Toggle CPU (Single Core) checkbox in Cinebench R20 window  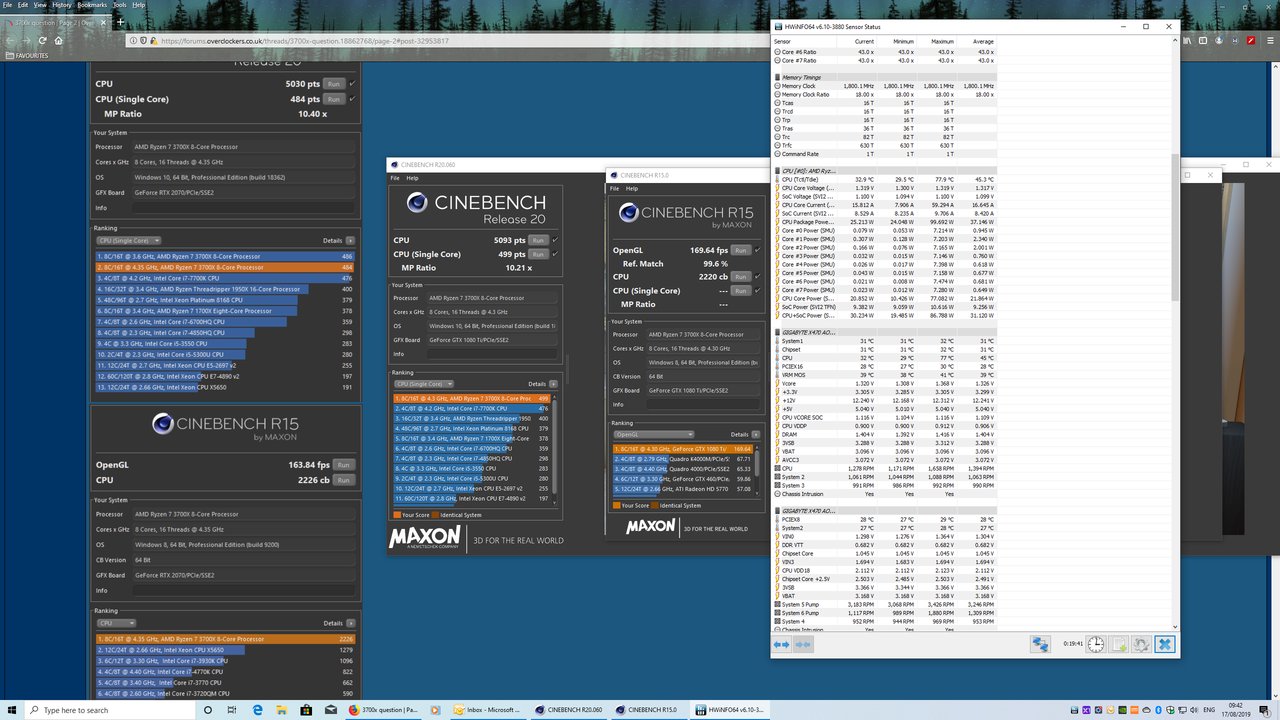point(555,254)
